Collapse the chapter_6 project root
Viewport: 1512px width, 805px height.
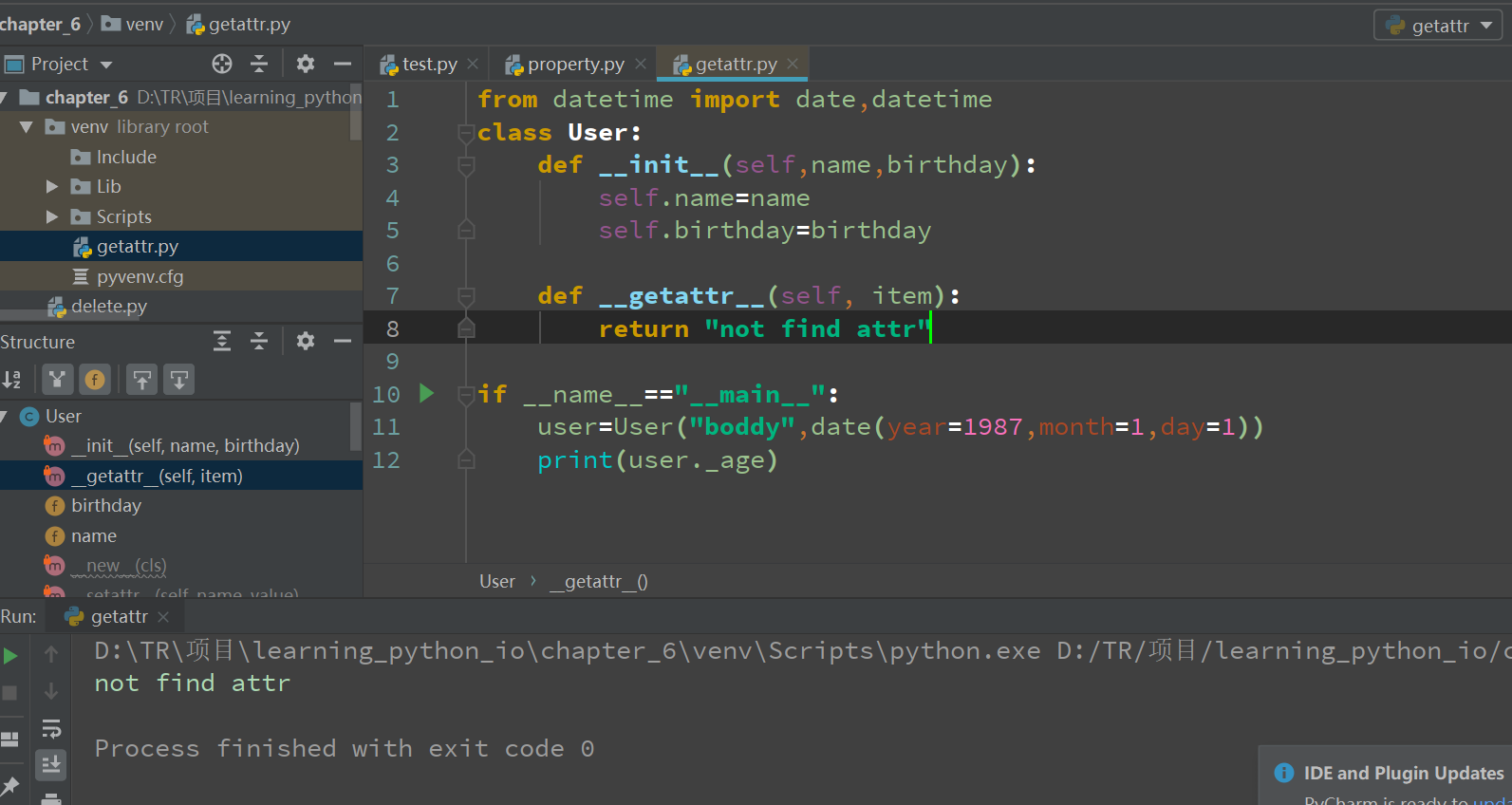coord(5,98)
